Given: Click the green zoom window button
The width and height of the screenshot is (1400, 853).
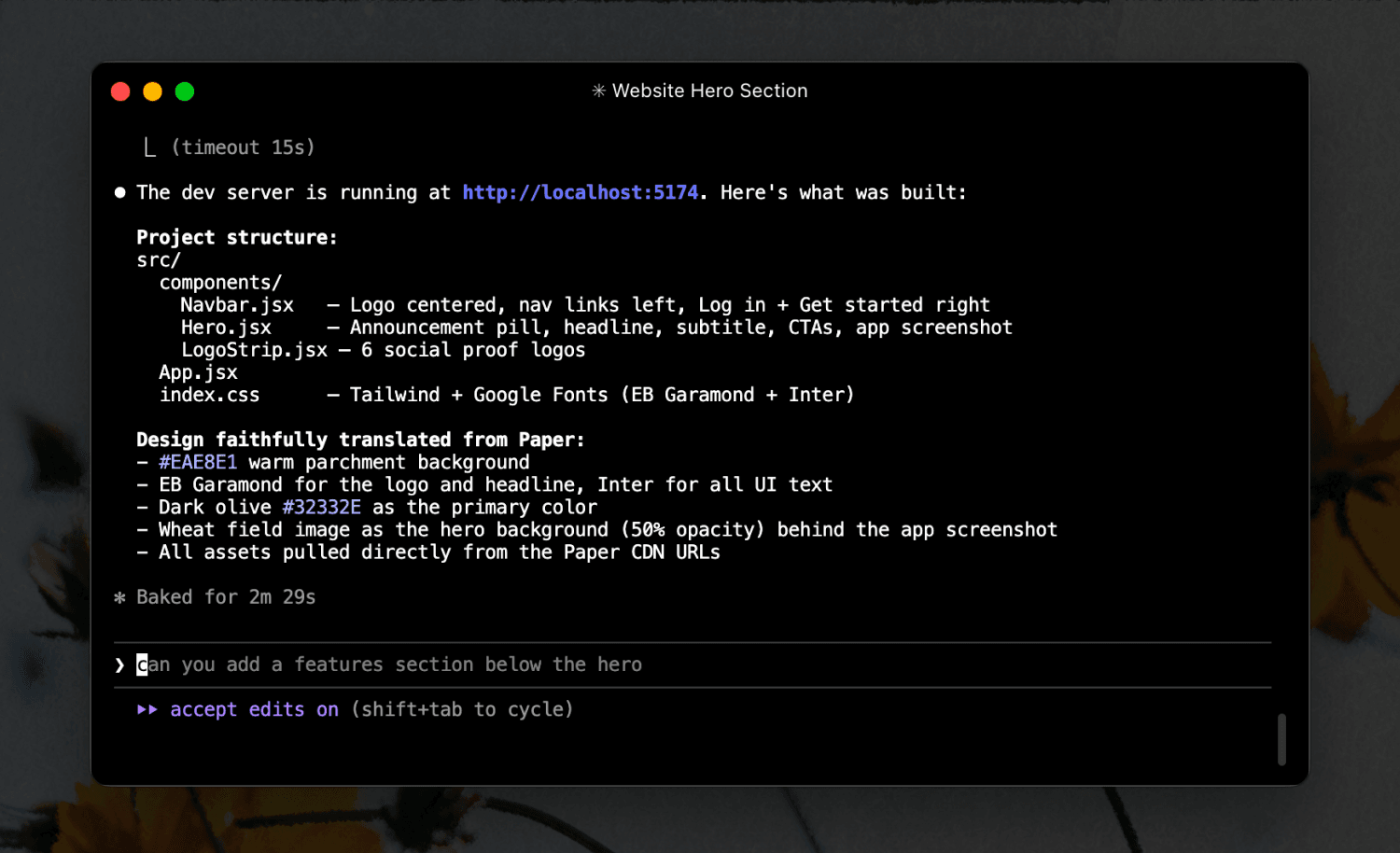Looking at the screenshot, I should [x=185, y=91].
